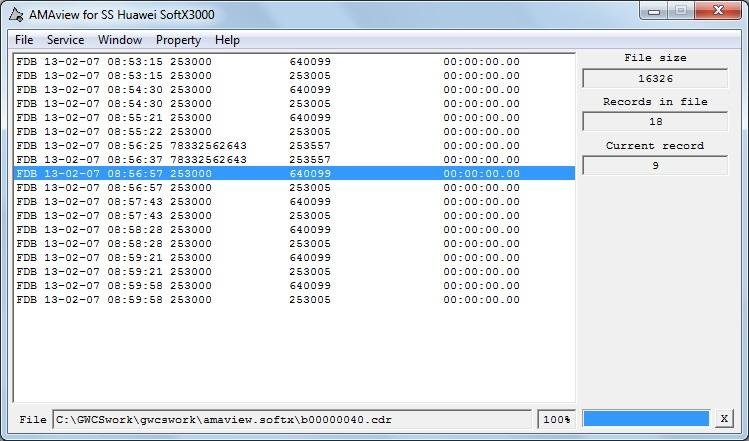Select record 08:59:21 with number 253005
This screenshot has width=749, height=441.
294,271
